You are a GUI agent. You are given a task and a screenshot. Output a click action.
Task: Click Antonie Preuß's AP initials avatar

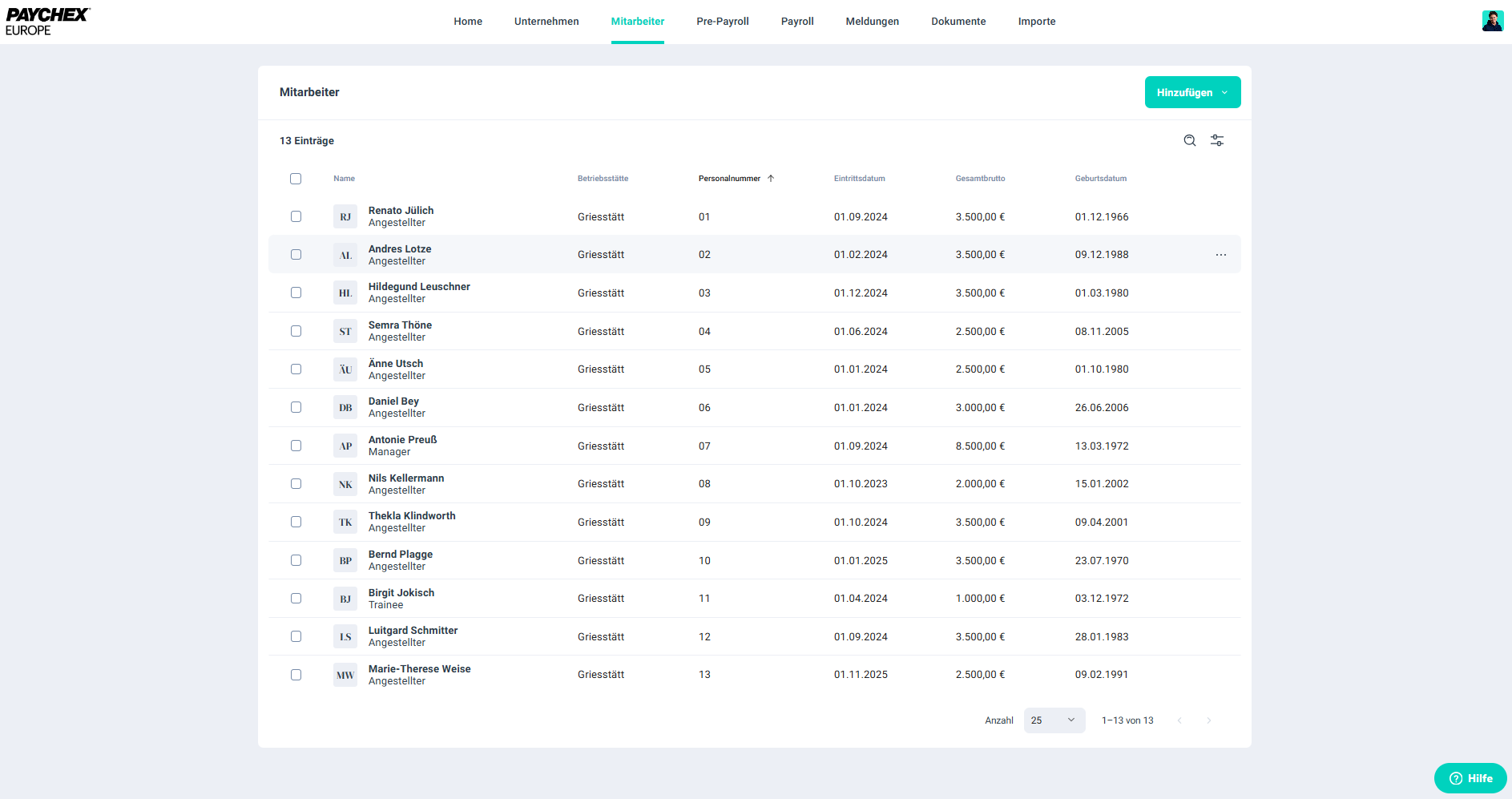coord(345,446)
